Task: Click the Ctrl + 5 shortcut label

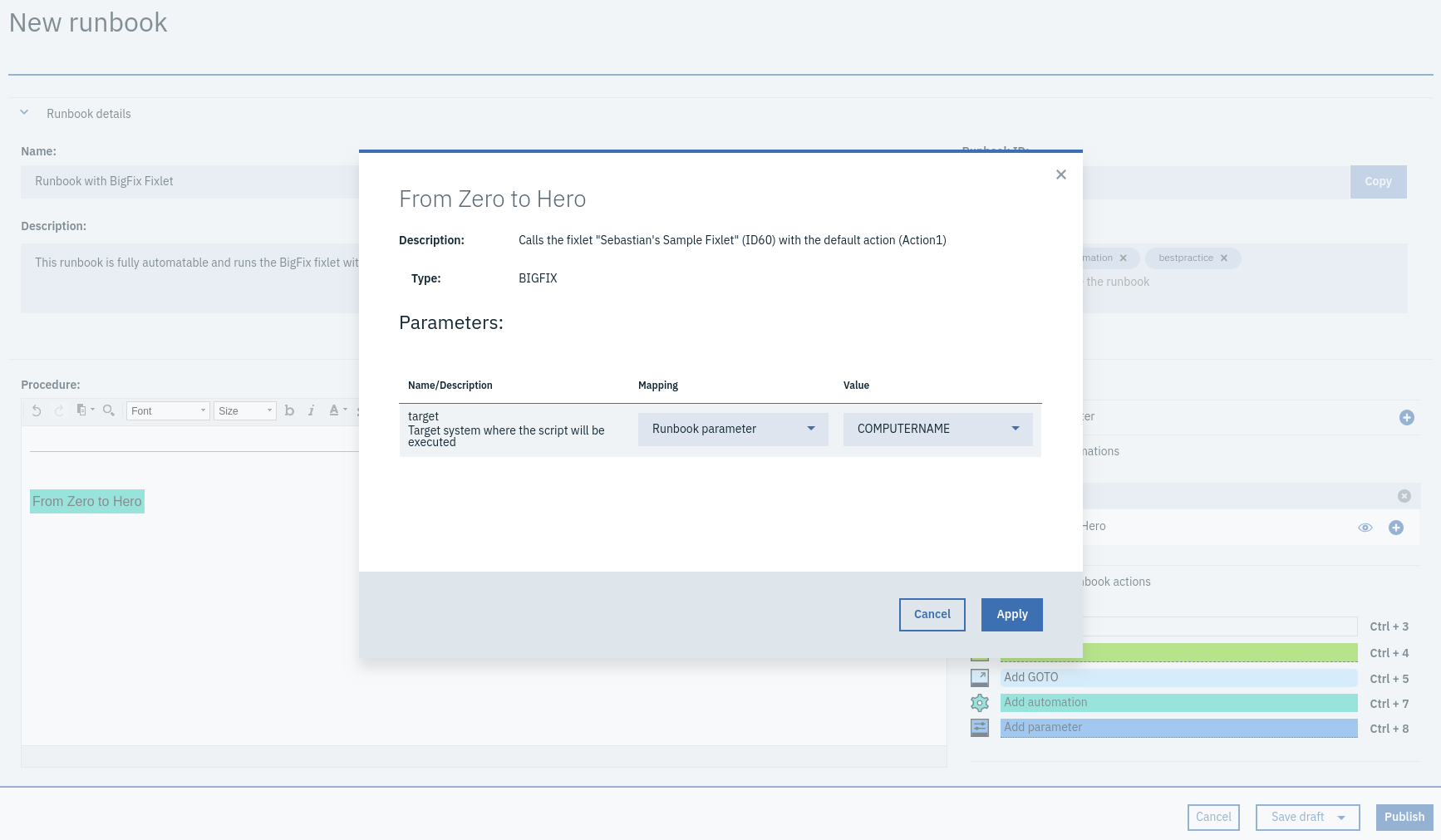Action: tap(1389, 679)
